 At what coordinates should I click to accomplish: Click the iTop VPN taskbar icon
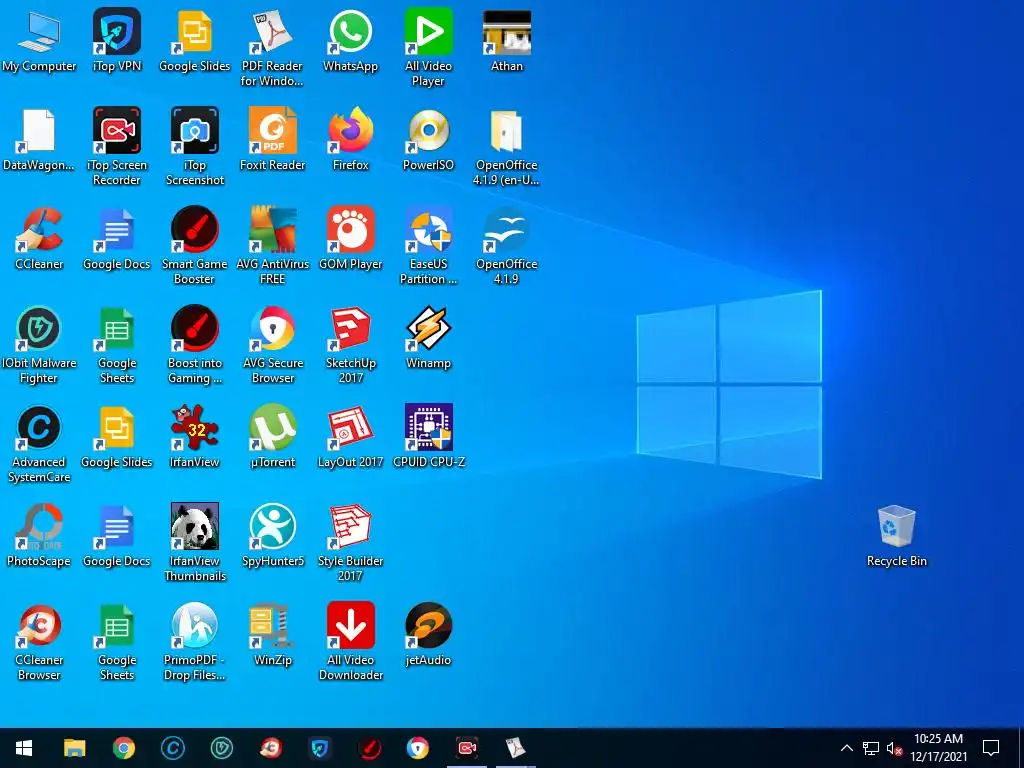[x=319, y=748]
